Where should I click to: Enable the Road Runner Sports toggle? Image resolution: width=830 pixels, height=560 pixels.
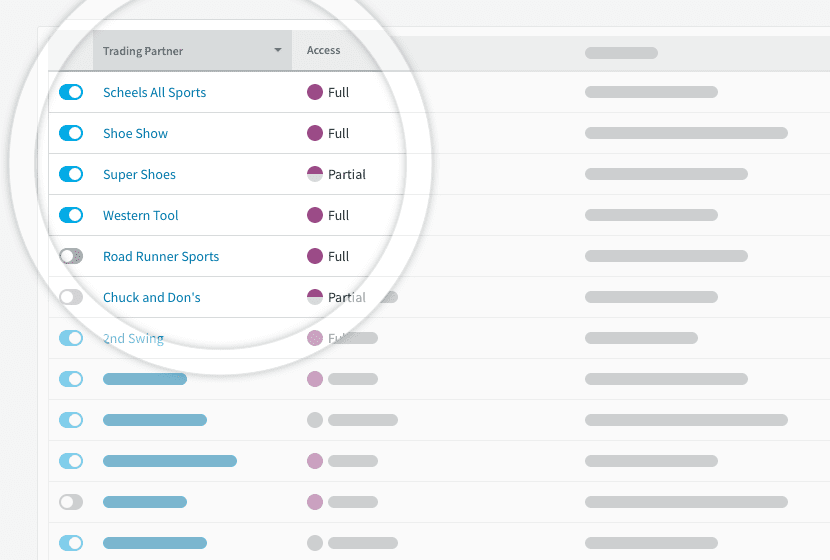[71, 256]
